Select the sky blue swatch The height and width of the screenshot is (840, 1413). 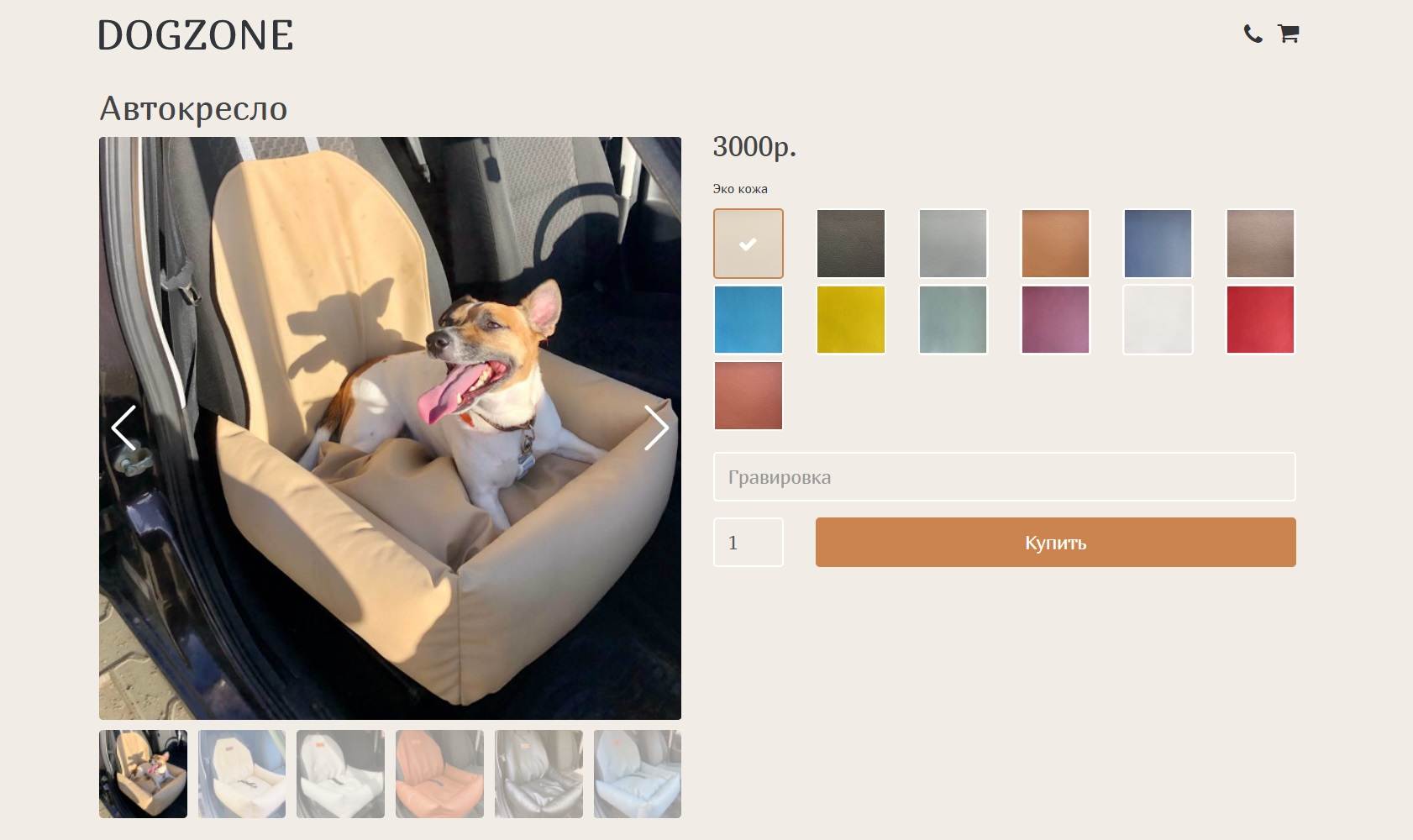[x=749, y=319]
